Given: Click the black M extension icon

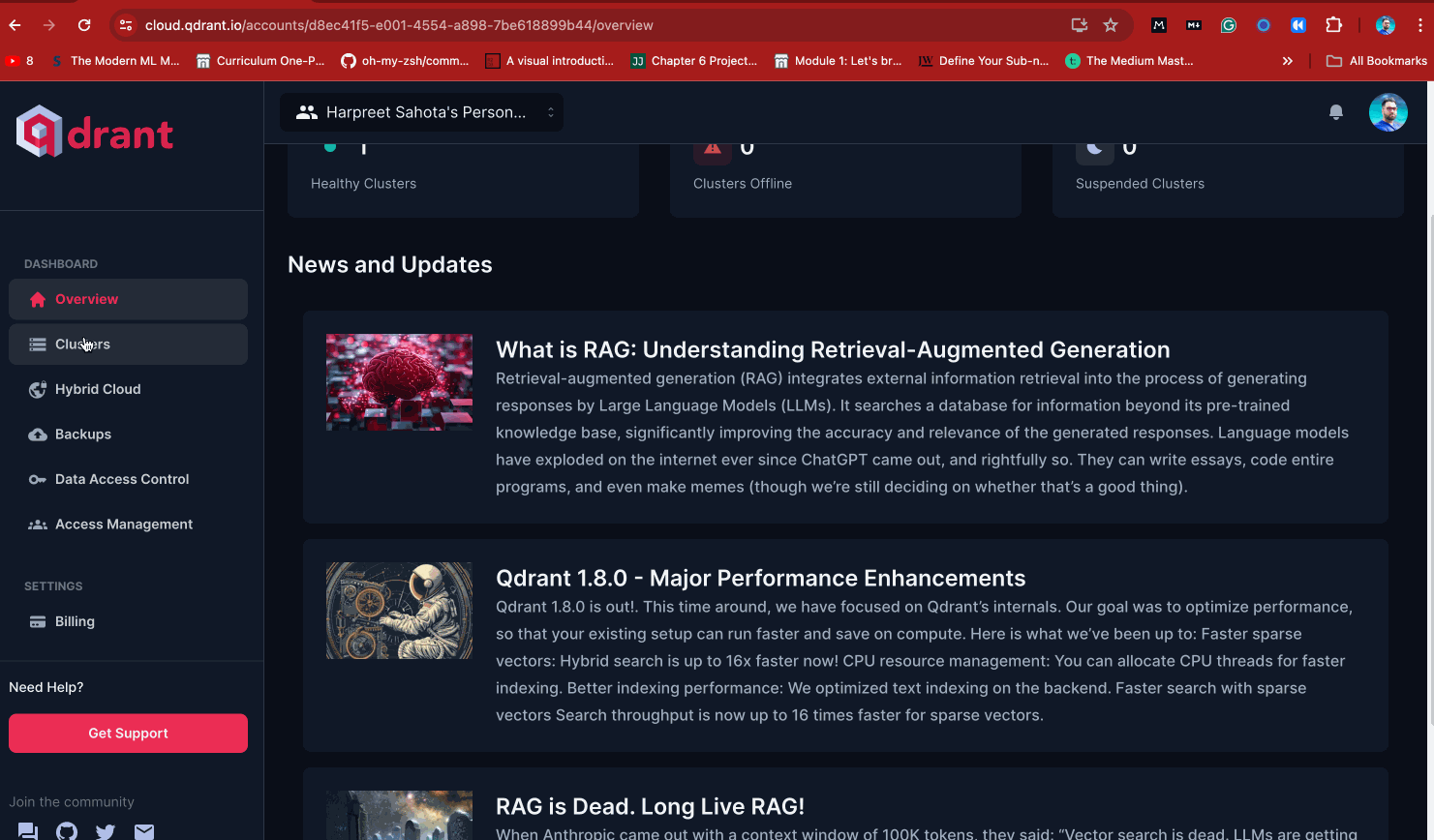Looking at the screenshot, I should click(x=1159, y=25).
